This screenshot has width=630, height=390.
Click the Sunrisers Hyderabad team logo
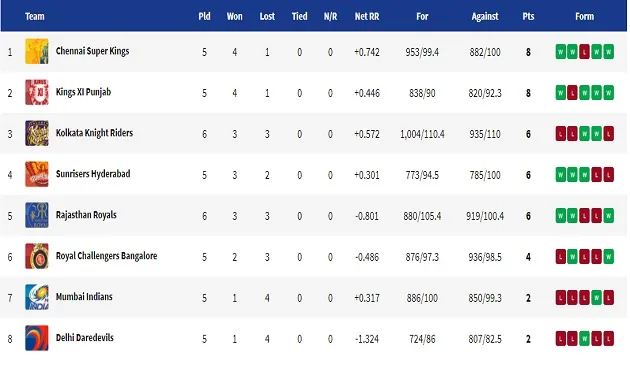[37, 174]
